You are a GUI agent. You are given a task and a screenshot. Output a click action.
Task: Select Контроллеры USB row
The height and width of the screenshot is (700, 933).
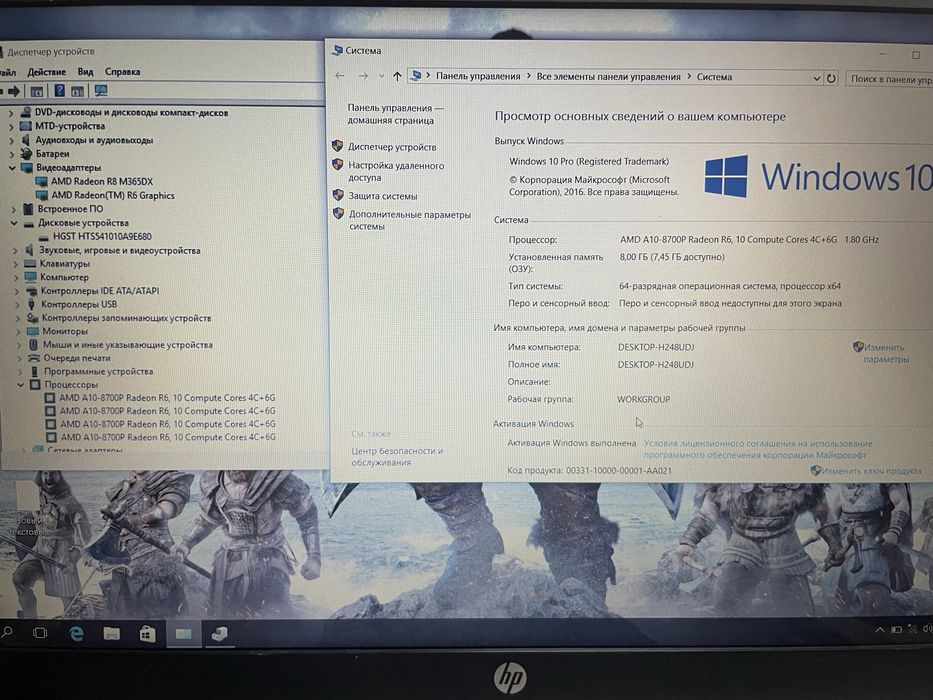point(79,304)
